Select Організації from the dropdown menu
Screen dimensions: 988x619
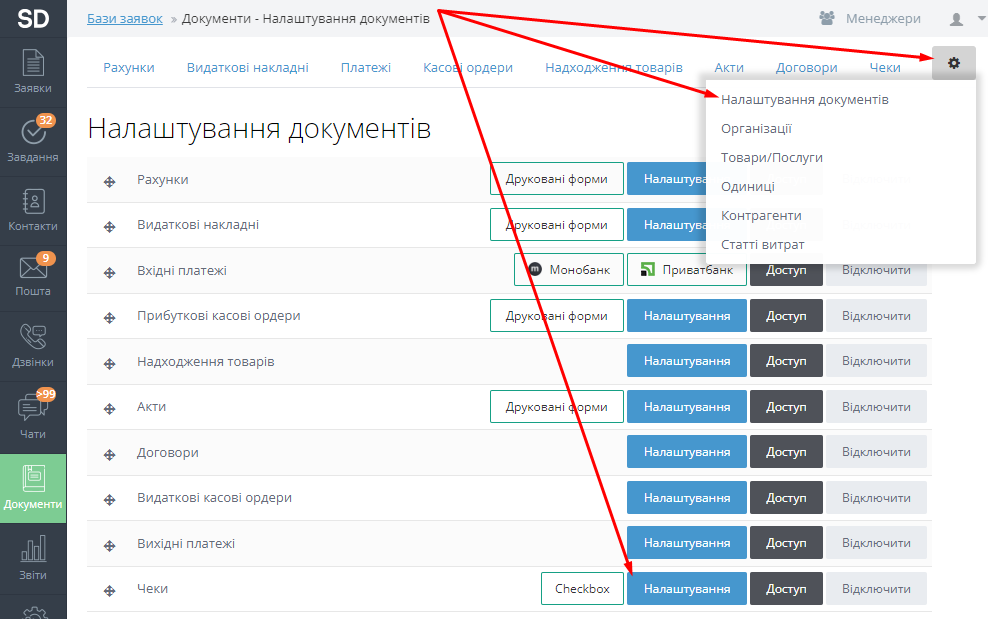756,129
